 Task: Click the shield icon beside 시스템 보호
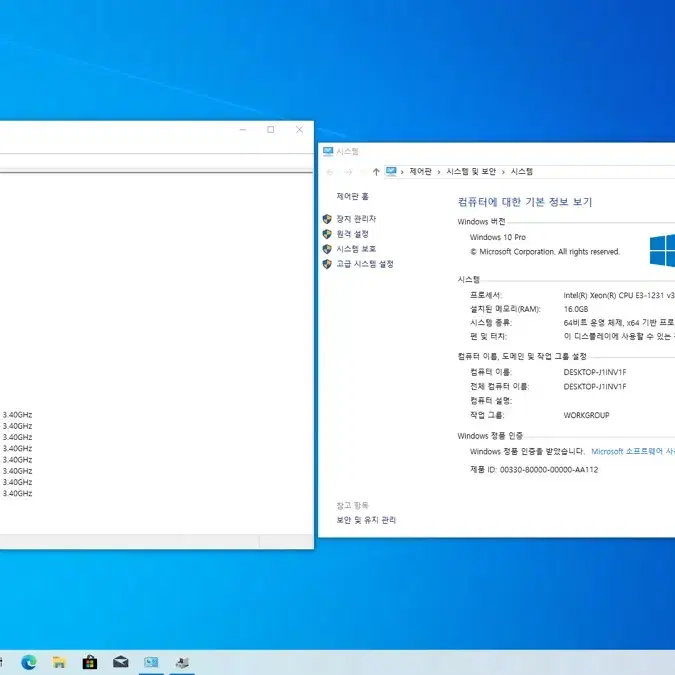327,249
